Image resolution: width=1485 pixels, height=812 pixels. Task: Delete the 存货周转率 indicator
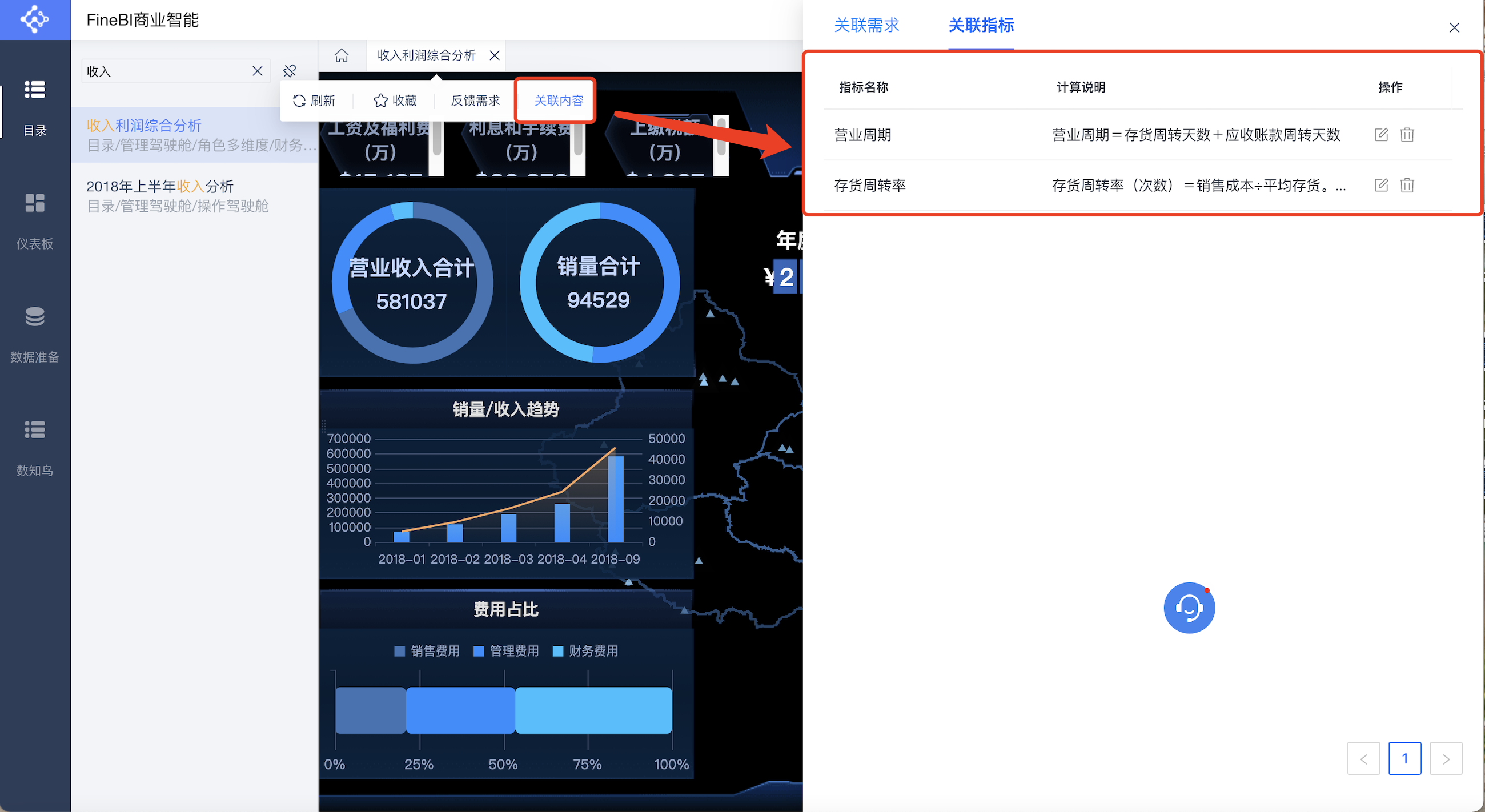[x=1407, y=185]
